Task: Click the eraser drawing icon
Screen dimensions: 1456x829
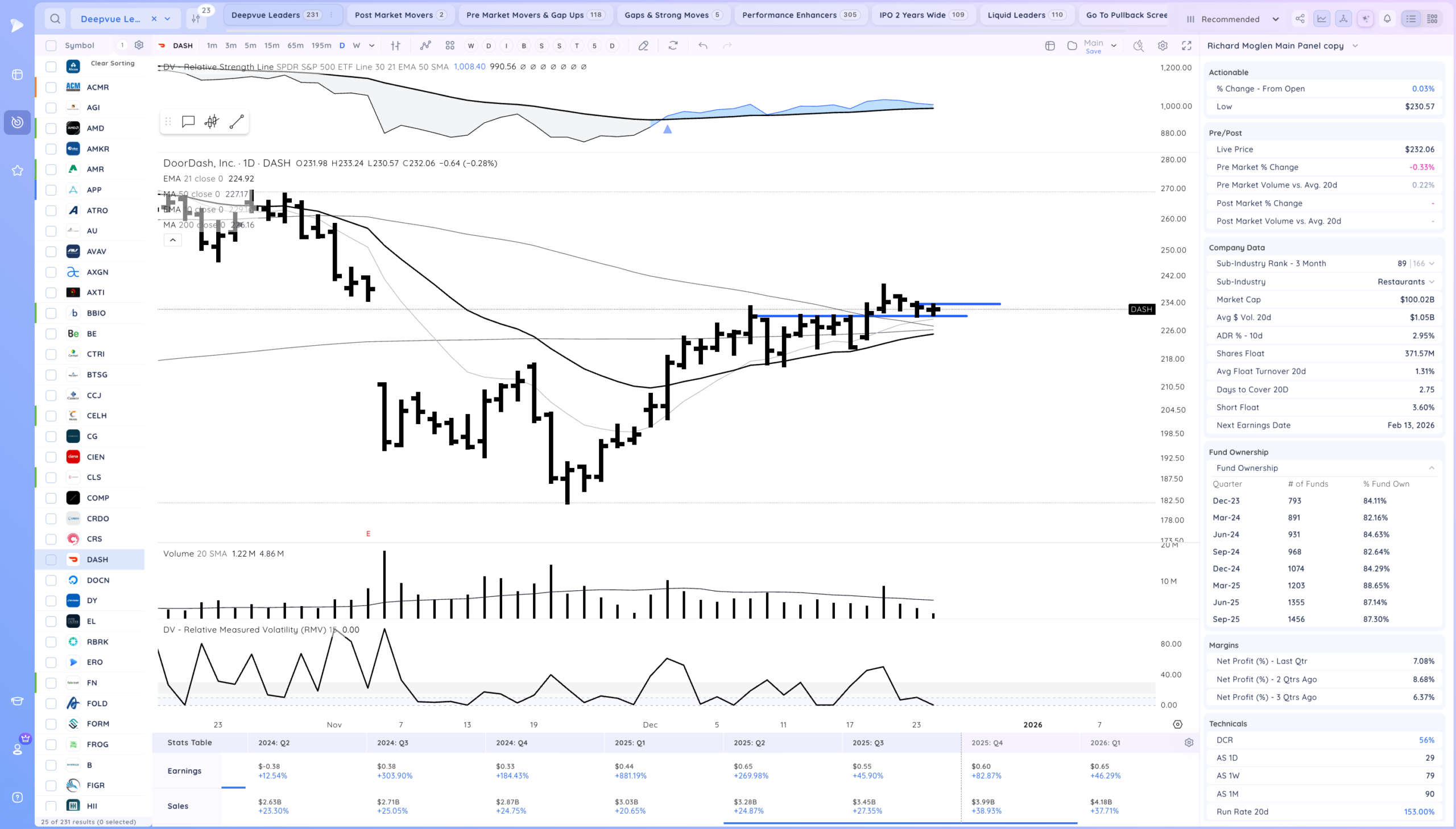Action: click(643, 45)
